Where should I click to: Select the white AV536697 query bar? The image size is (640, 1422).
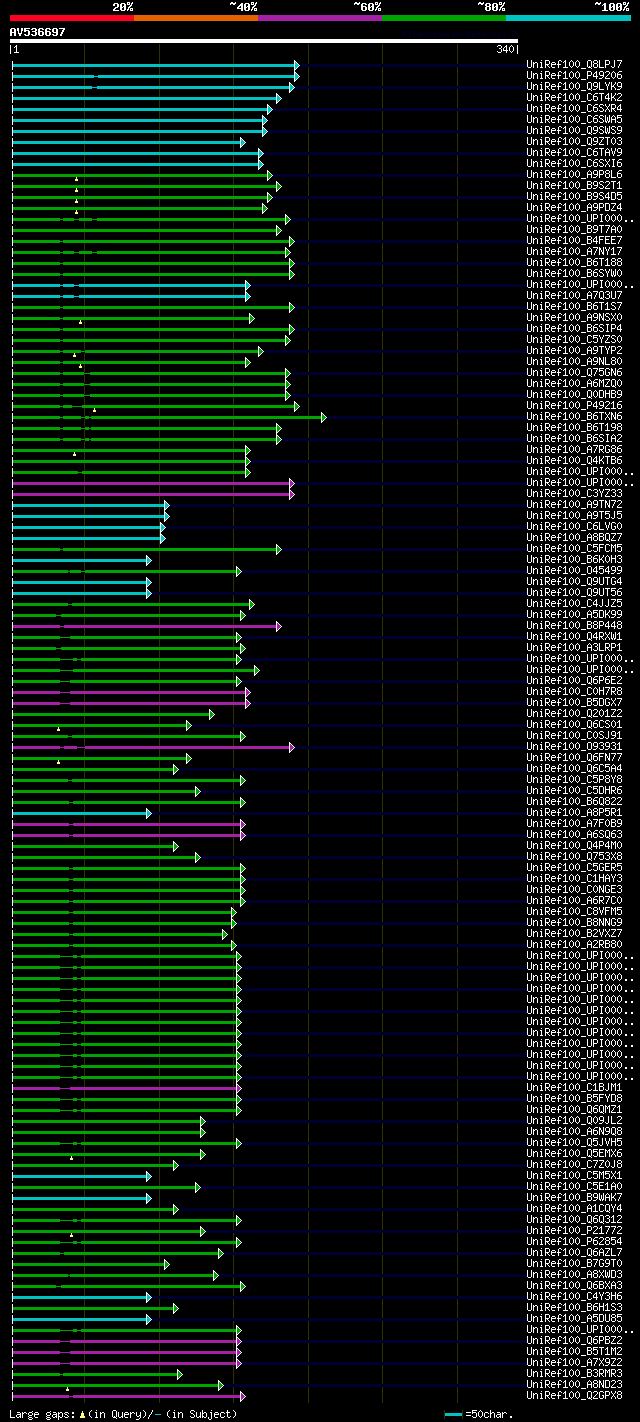[x=265, y=41]
